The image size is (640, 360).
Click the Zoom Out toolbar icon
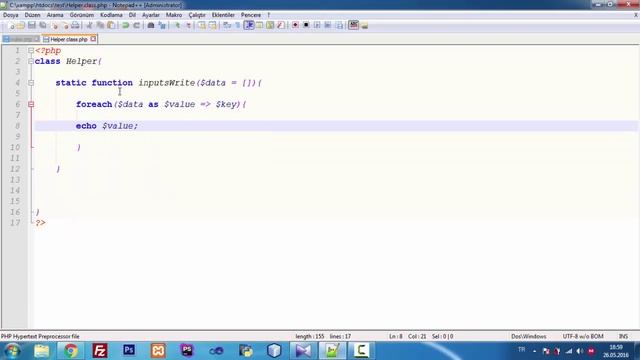click(x=188, y=25)
